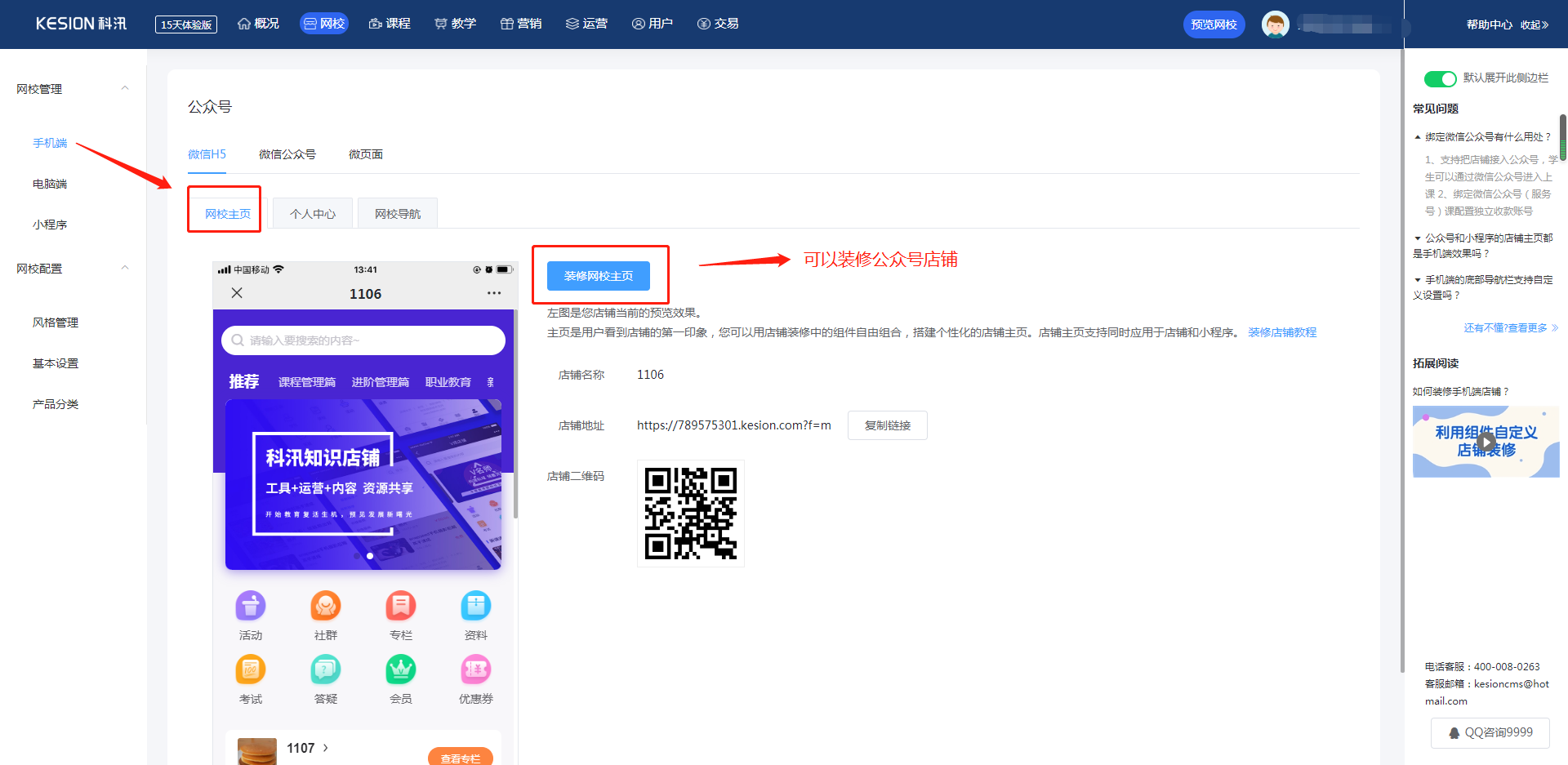Tap the 考试 icon in phone preview
The width and height of the screenshot is (1568, 765).
point(251,669)
